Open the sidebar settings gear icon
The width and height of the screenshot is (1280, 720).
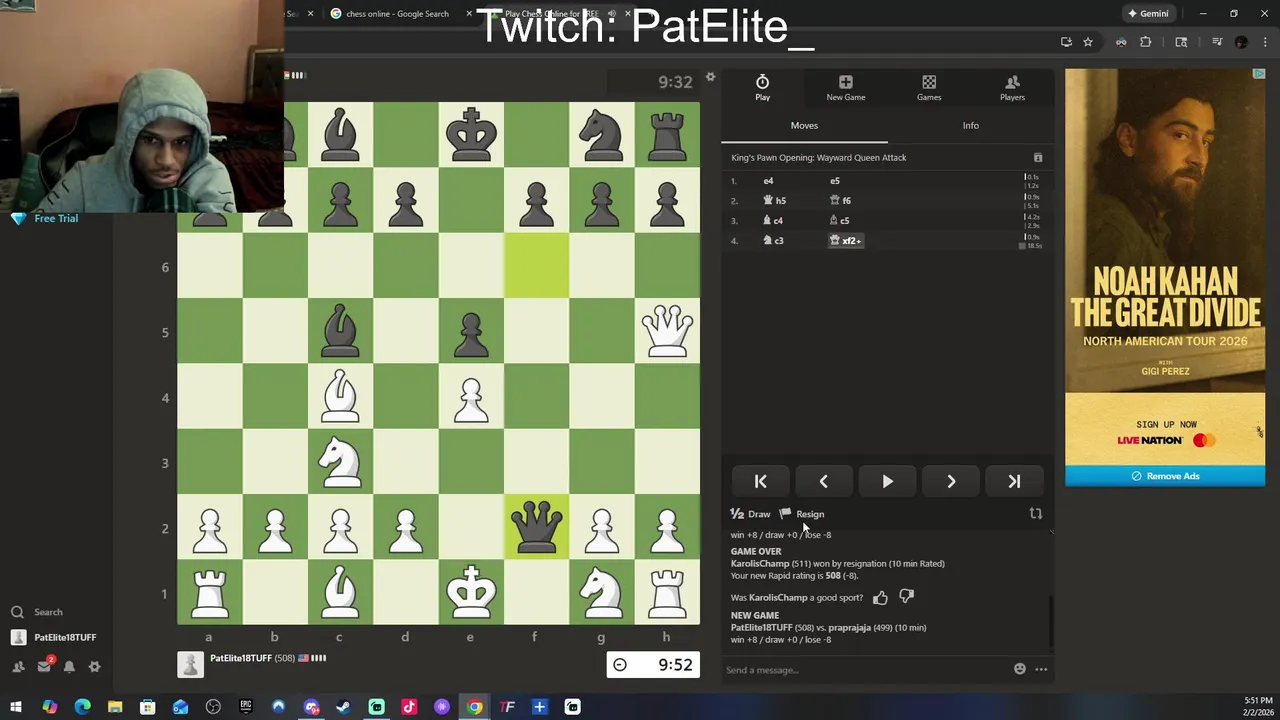click(94, 666)
